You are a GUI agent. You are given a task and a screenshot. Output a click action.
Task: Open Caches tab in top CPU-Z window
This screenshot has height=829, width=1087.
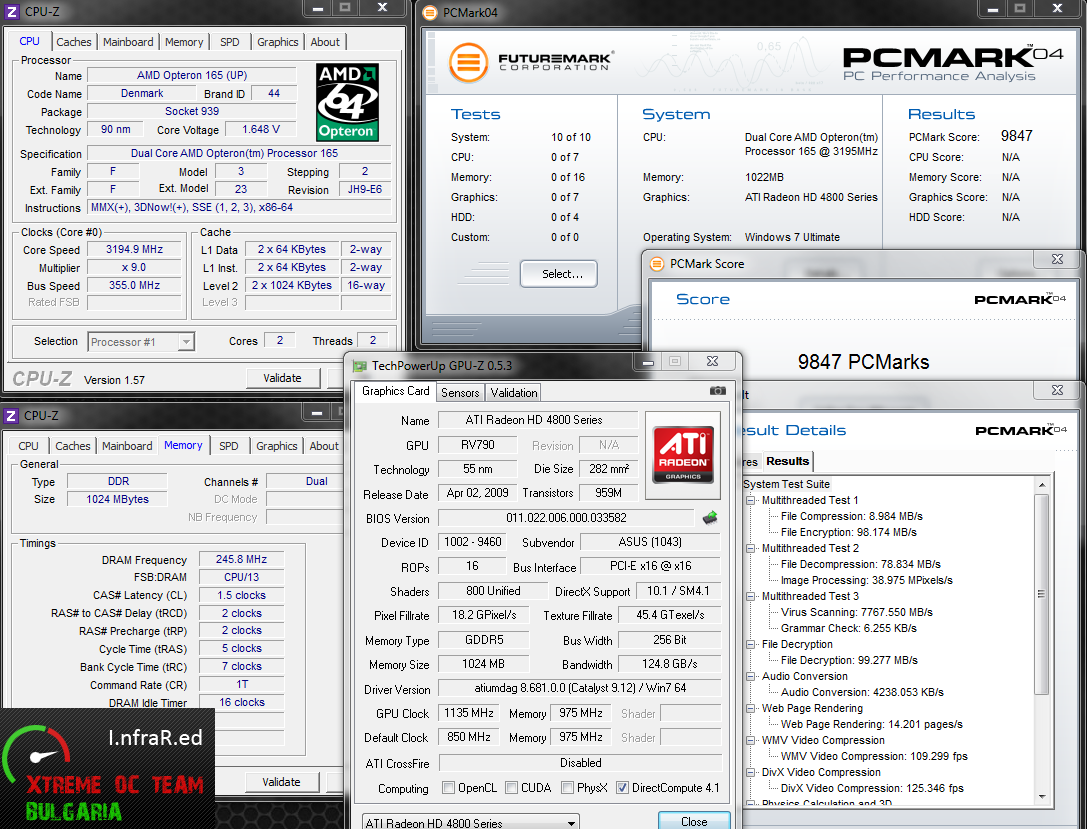point(73,42)
